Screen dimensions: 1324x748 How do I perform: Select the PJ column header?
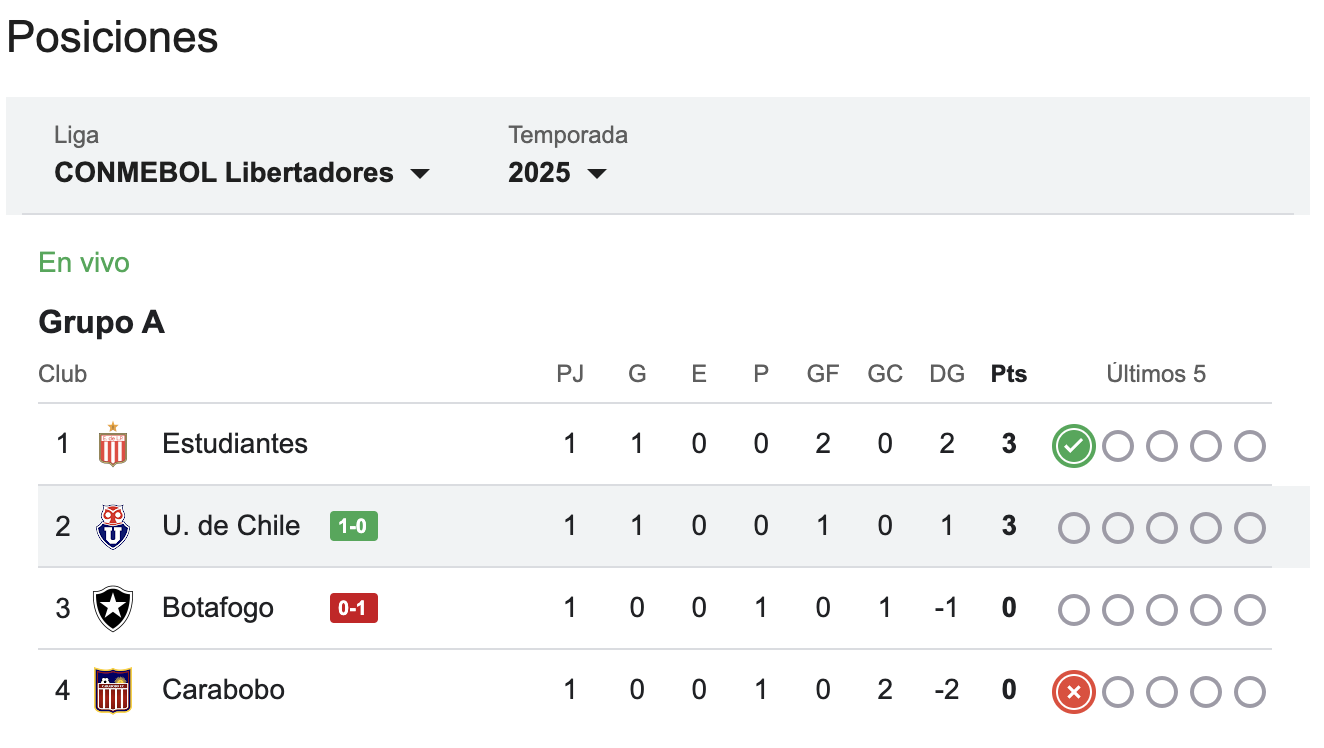(x=570, y=373)
